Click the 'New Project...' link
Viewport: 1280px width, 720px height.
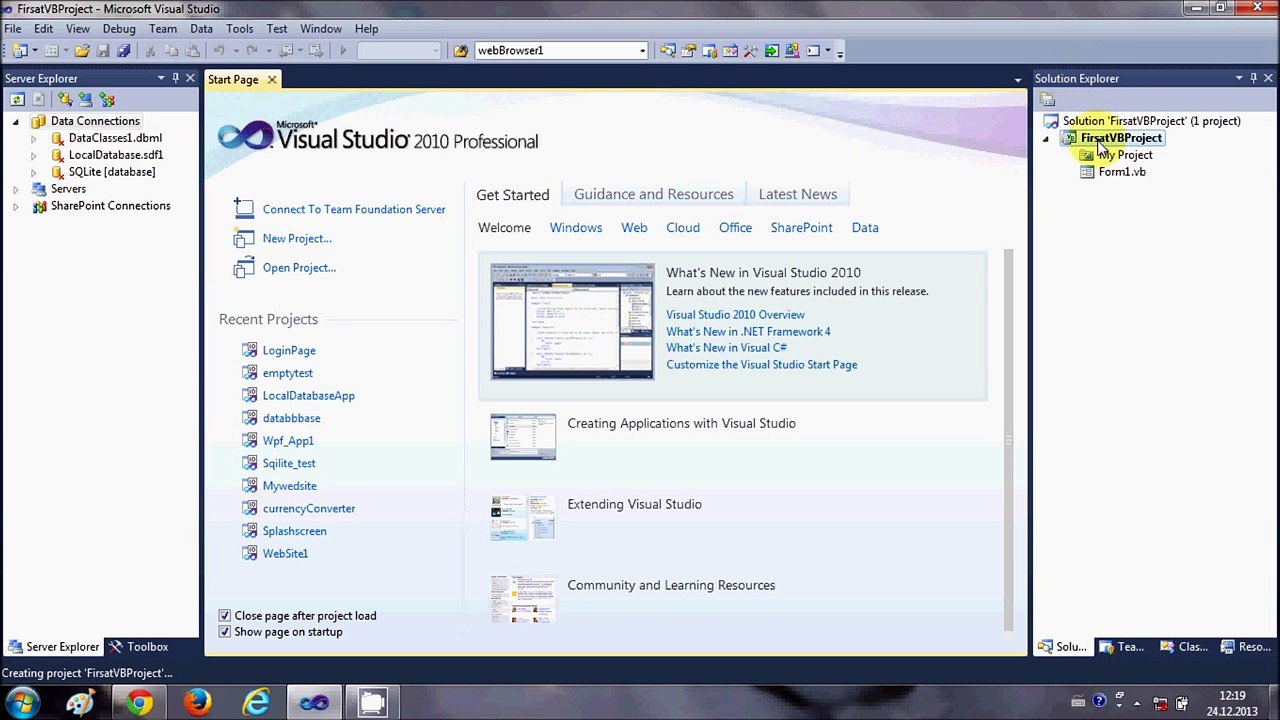click(x=297, y=238)
